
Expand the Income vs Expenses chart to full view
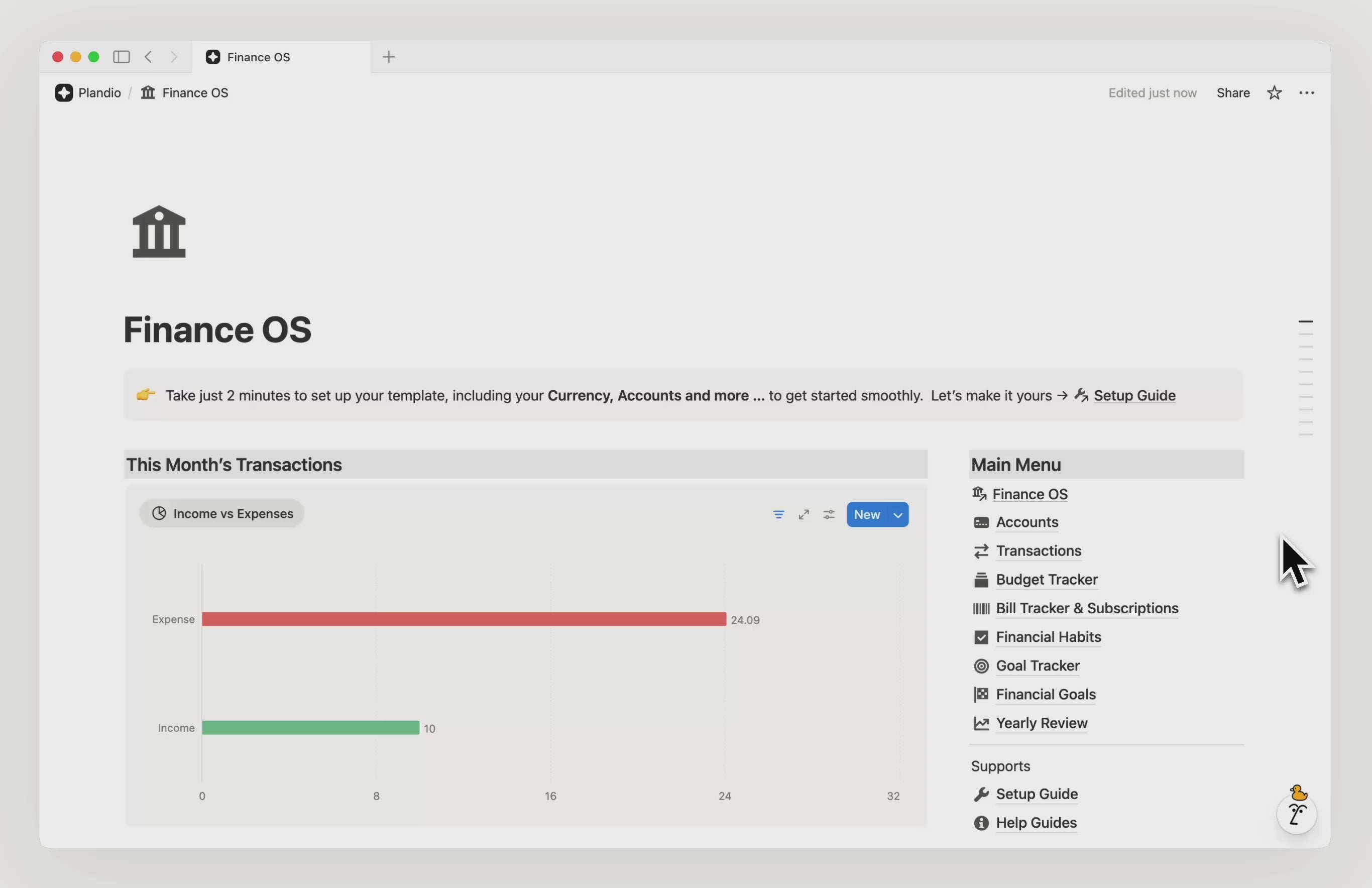(804, 514)
